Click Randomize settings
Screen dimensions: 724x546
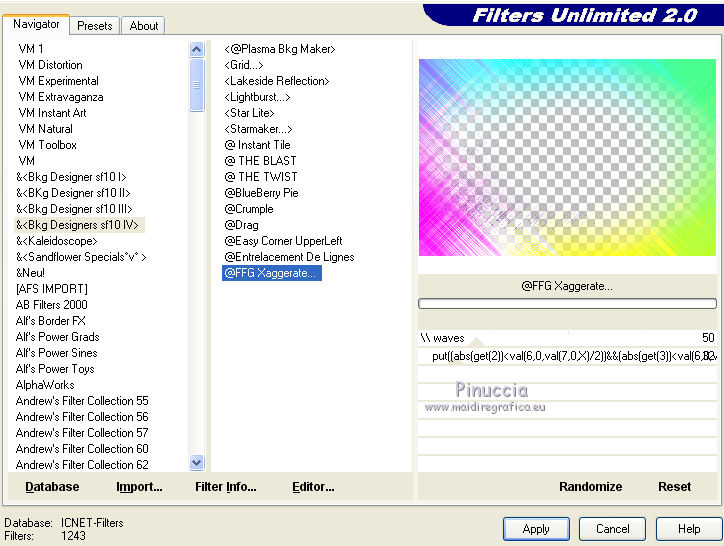pos(591,486)
